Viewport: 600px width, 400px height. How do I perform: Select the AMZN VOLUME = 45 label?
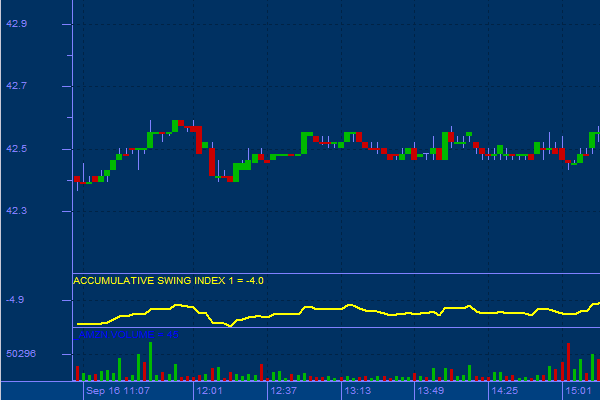click(x=126, y=335)
